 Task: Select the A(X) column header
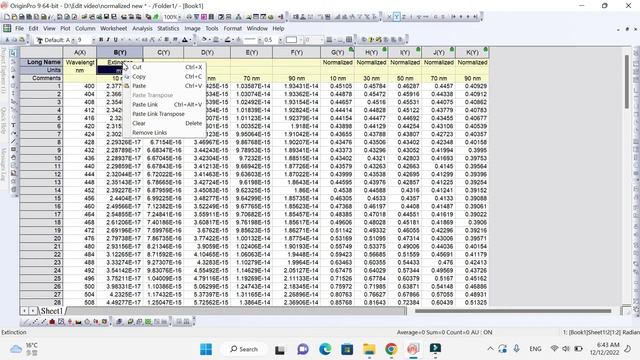[x=80, y=53]
